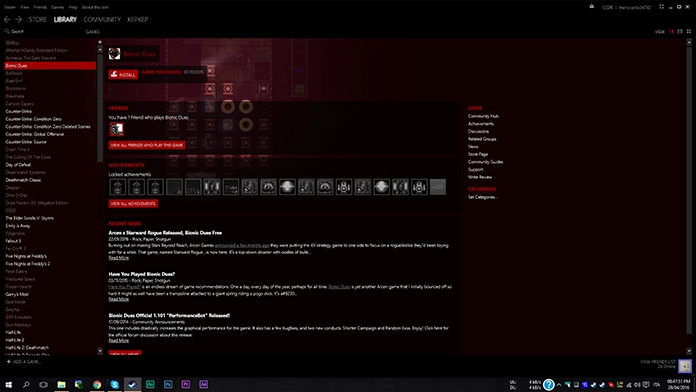Open Premiere Pro from the taskbar
The height and width of the screenshot is (392, 696).
tap(186, 384)
